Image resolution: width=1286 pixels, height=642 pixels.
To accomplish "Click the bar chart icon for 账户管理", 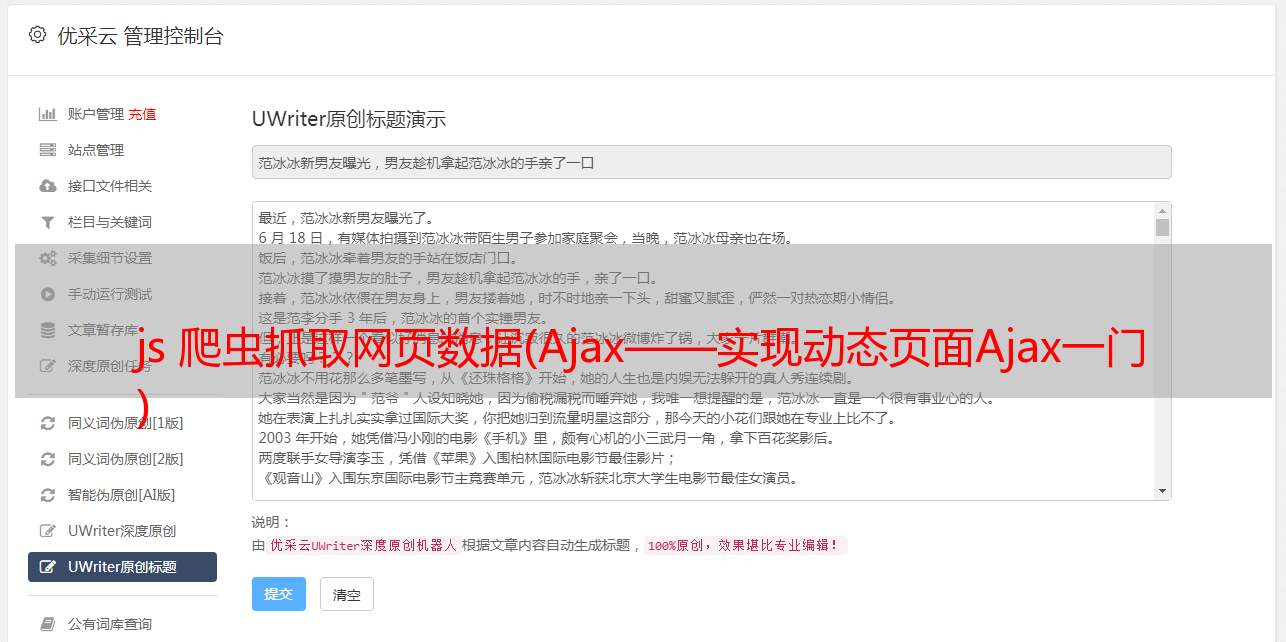I will click(47, 114).
